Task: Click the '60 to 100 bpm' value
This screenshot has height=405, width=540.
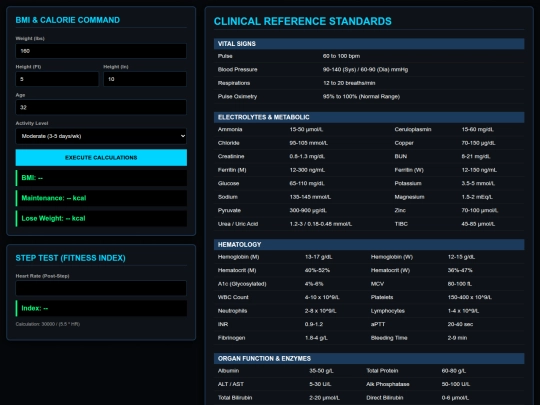Action: [x=341, y=56]
